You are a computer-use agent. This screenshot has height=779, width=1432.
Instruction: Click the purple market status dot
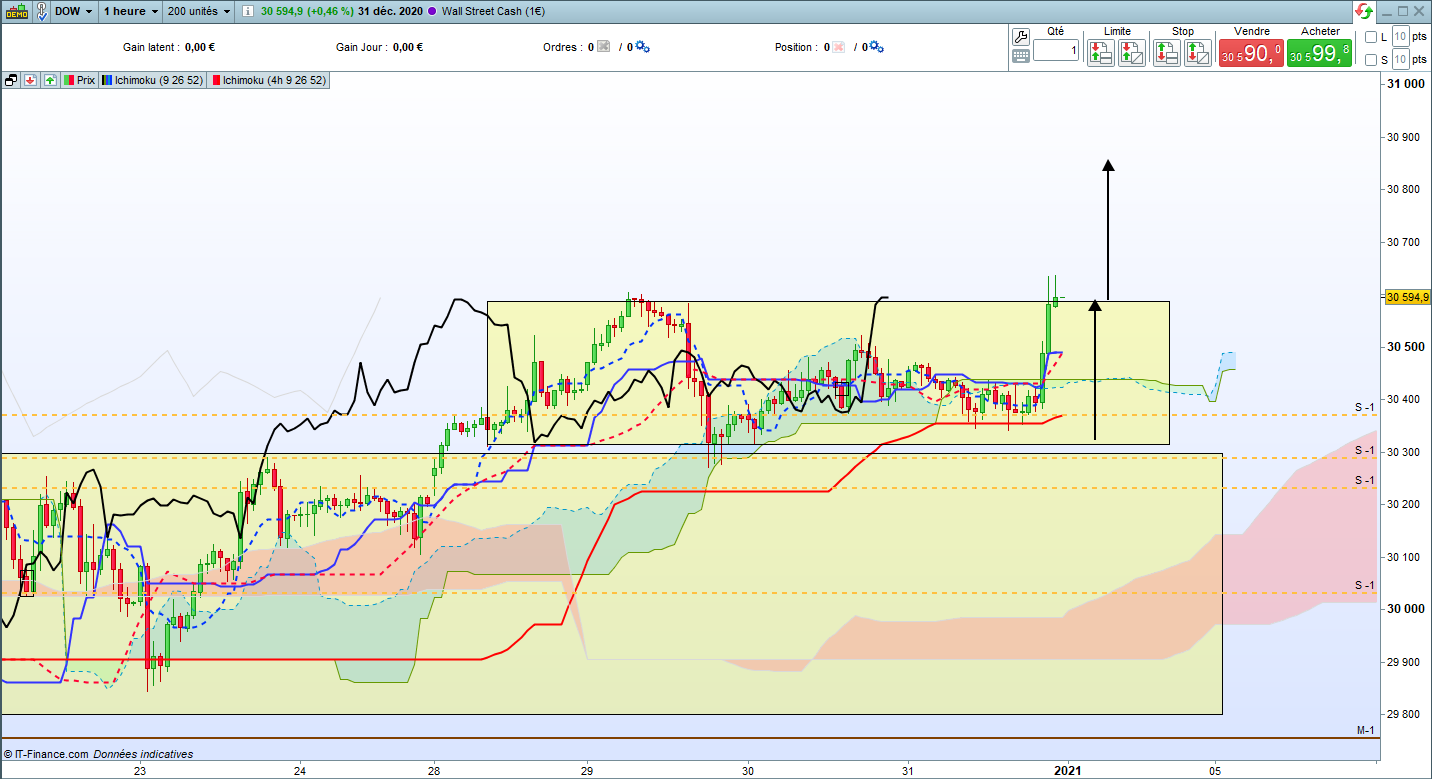point(431,11)
